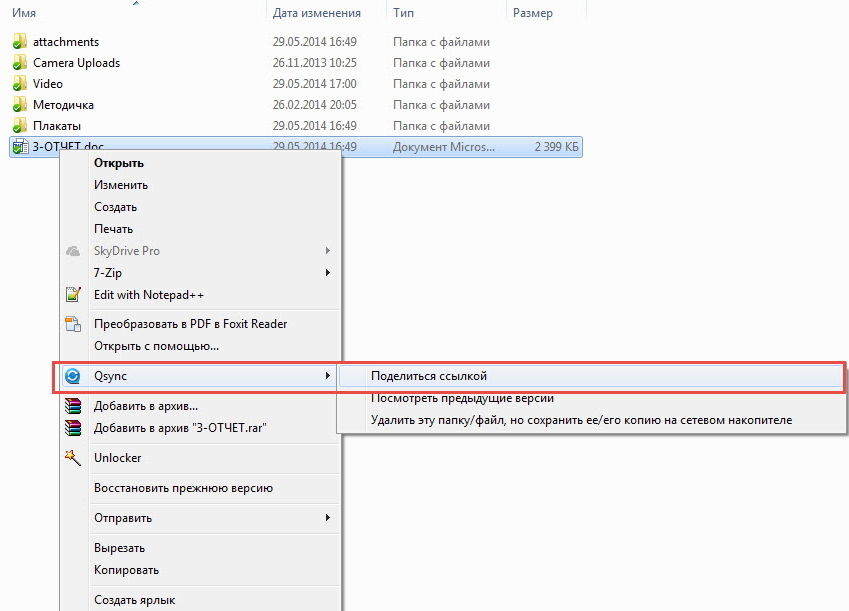Image resolution: width=849 pixels, height=611 pixels.
Task: Click the Video folder icon
Action: (x=19, y=84)
